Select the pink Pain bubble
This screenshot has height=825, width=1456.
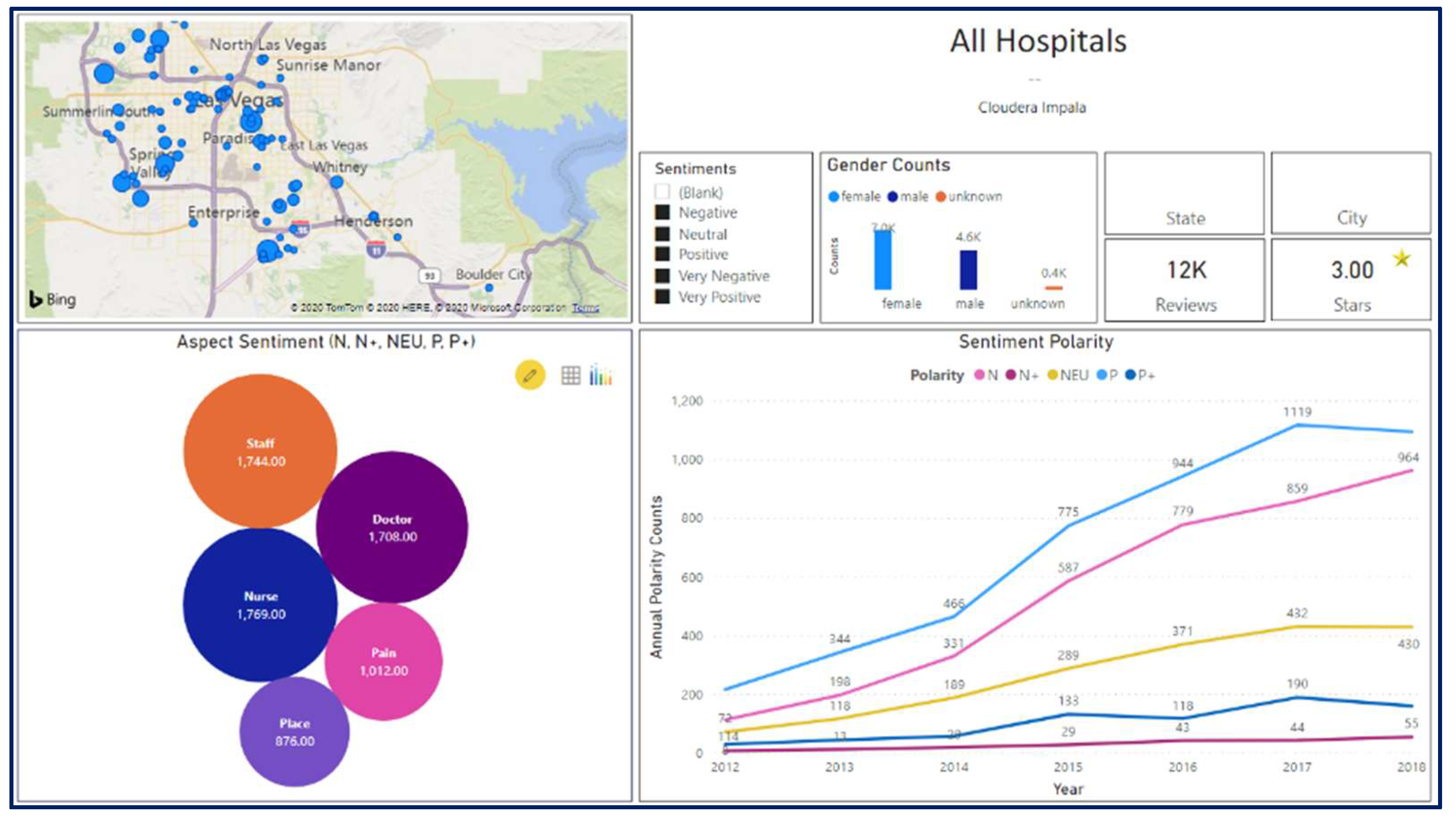[x=384, y=661]
